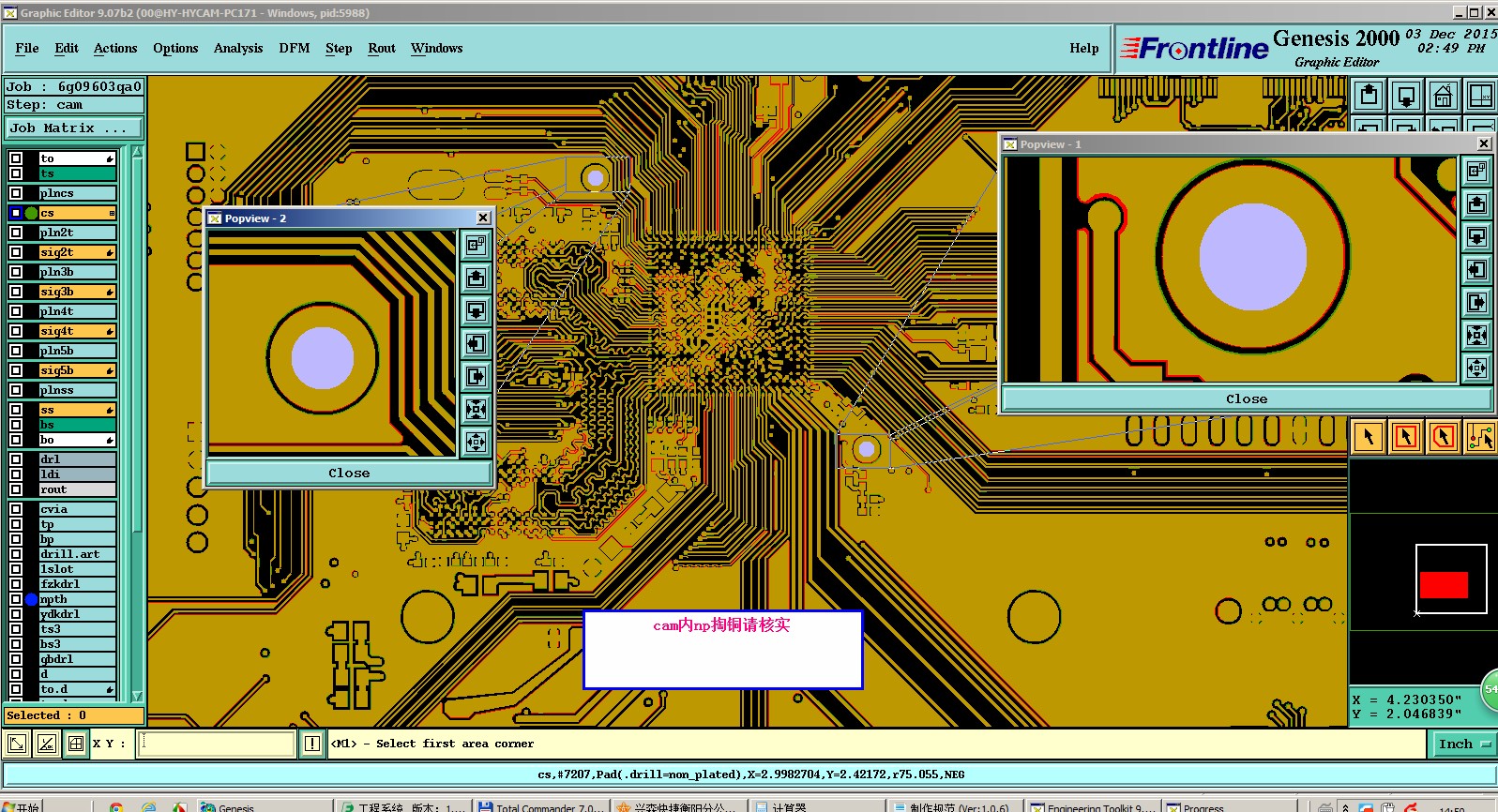Toggle the pln4t layer display checkbox
1498x812 pixels.
point(16,311)
